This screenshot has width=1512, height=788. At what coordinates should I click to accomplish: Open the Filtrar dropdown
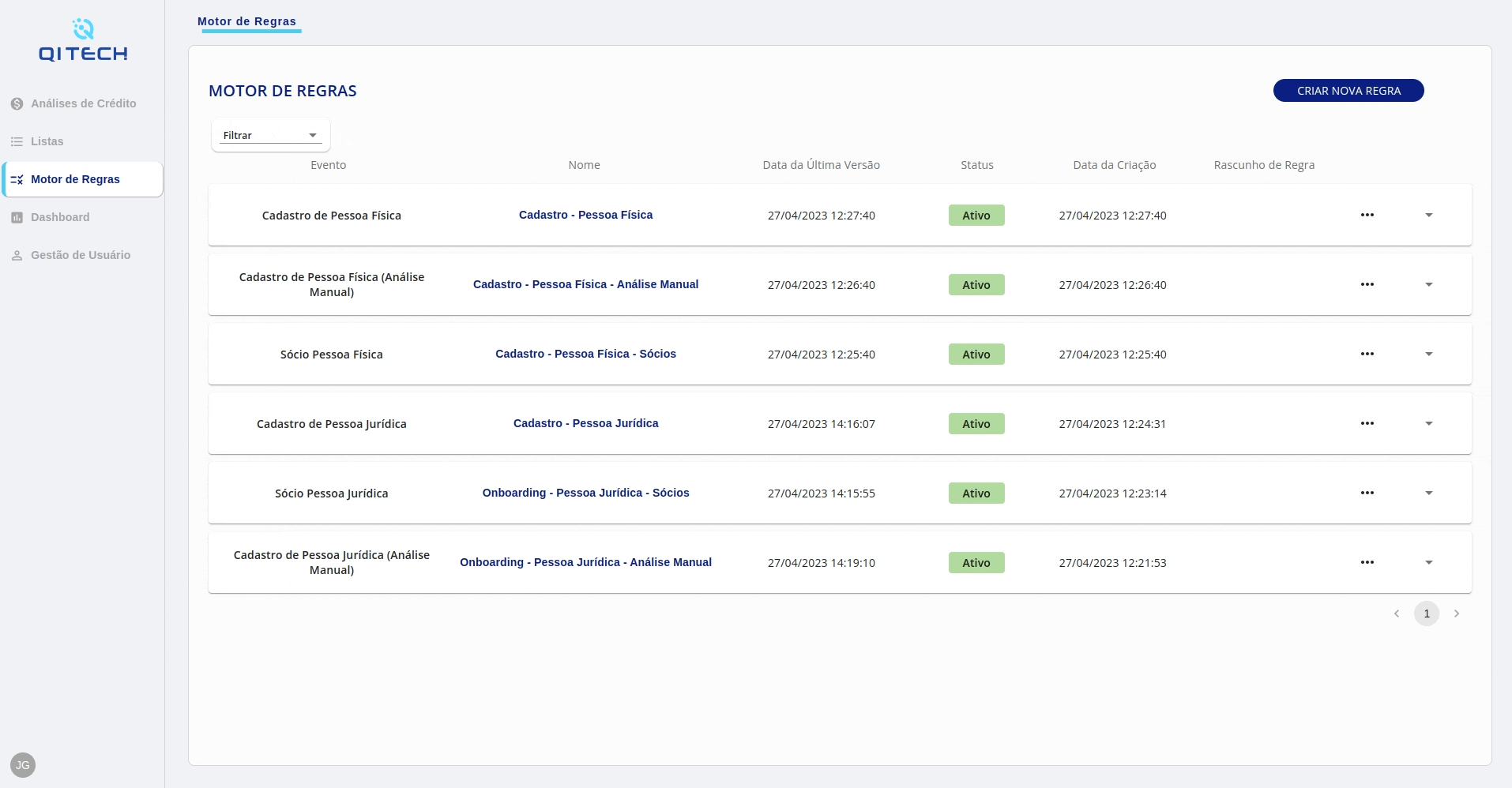(270, 135)
